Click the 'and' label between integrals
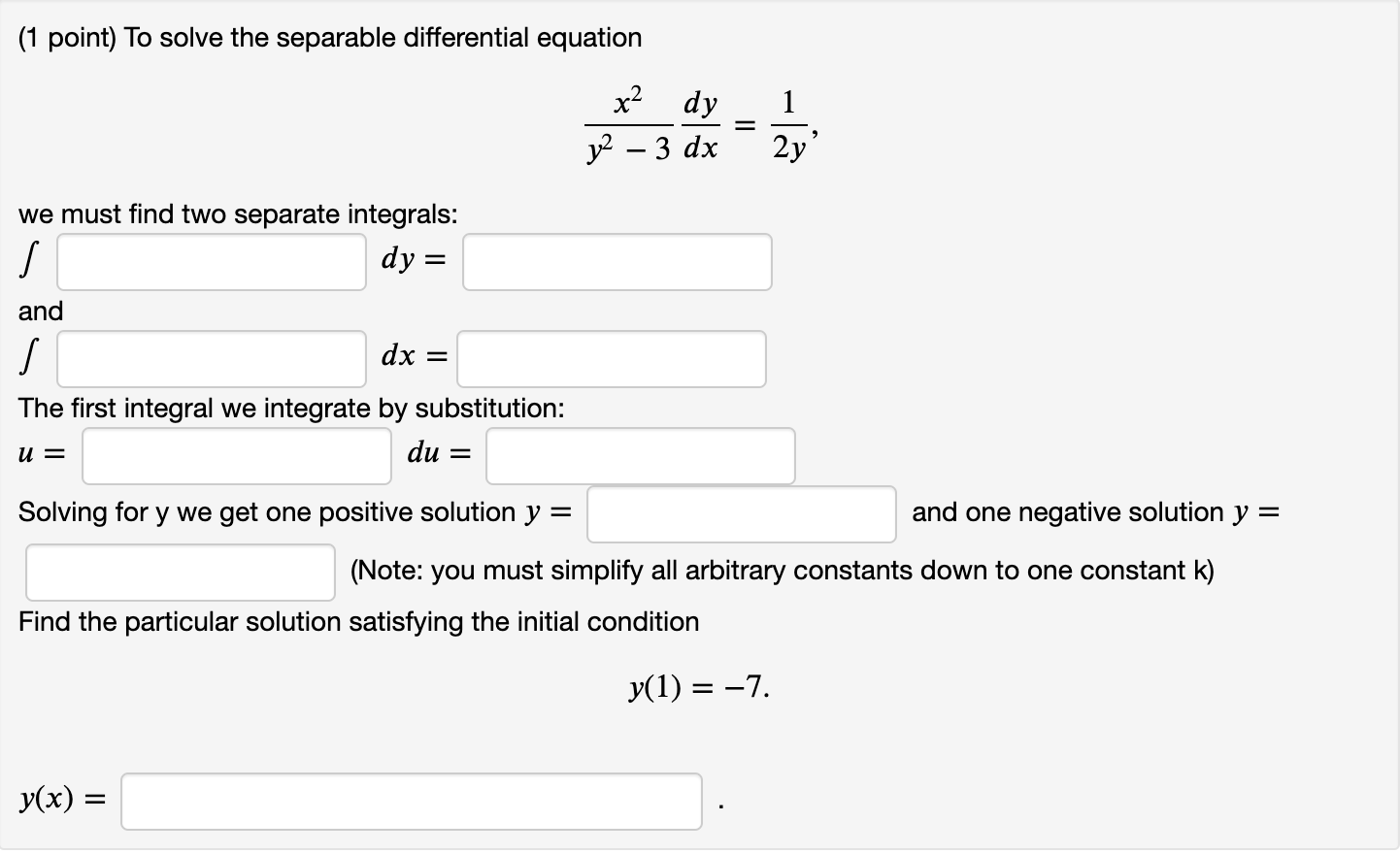This screenshot has height=854, width=1400. 41,311
